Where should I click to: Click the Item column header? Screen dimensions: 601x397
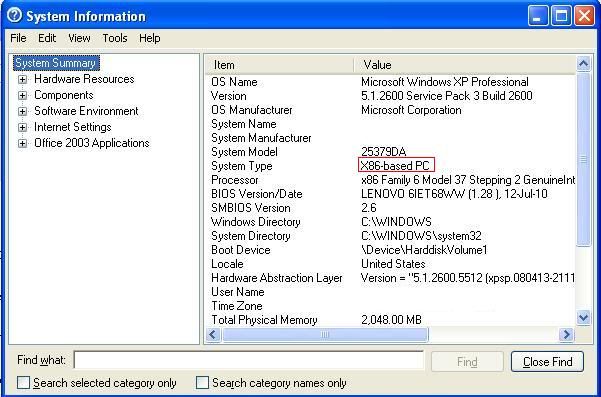[x=279, y=65]
